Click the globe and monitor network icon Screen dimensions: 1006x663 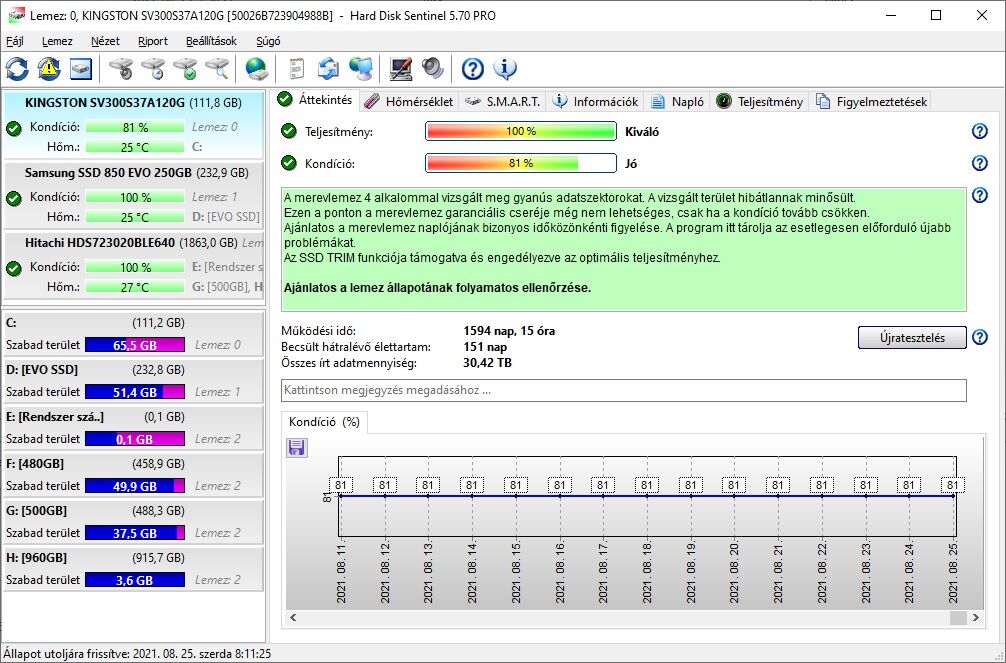[x=361, y=69]
